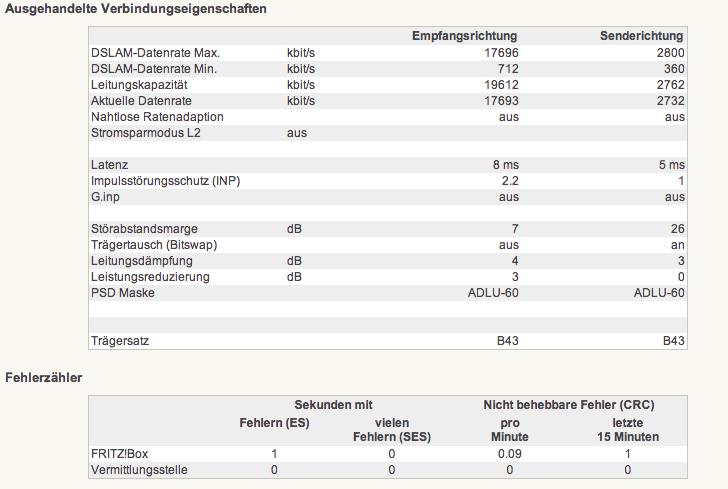Click the 'letzte 15 Minuten' column header
Image resolution: width=728 pixels, height=489 pixels.
point(628,430)
